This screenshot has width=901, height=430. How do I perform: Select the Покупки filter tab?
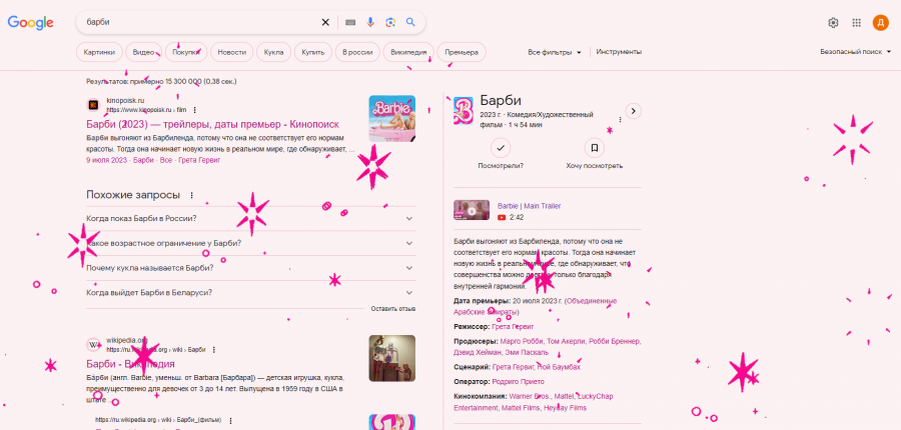coord(186,52)
